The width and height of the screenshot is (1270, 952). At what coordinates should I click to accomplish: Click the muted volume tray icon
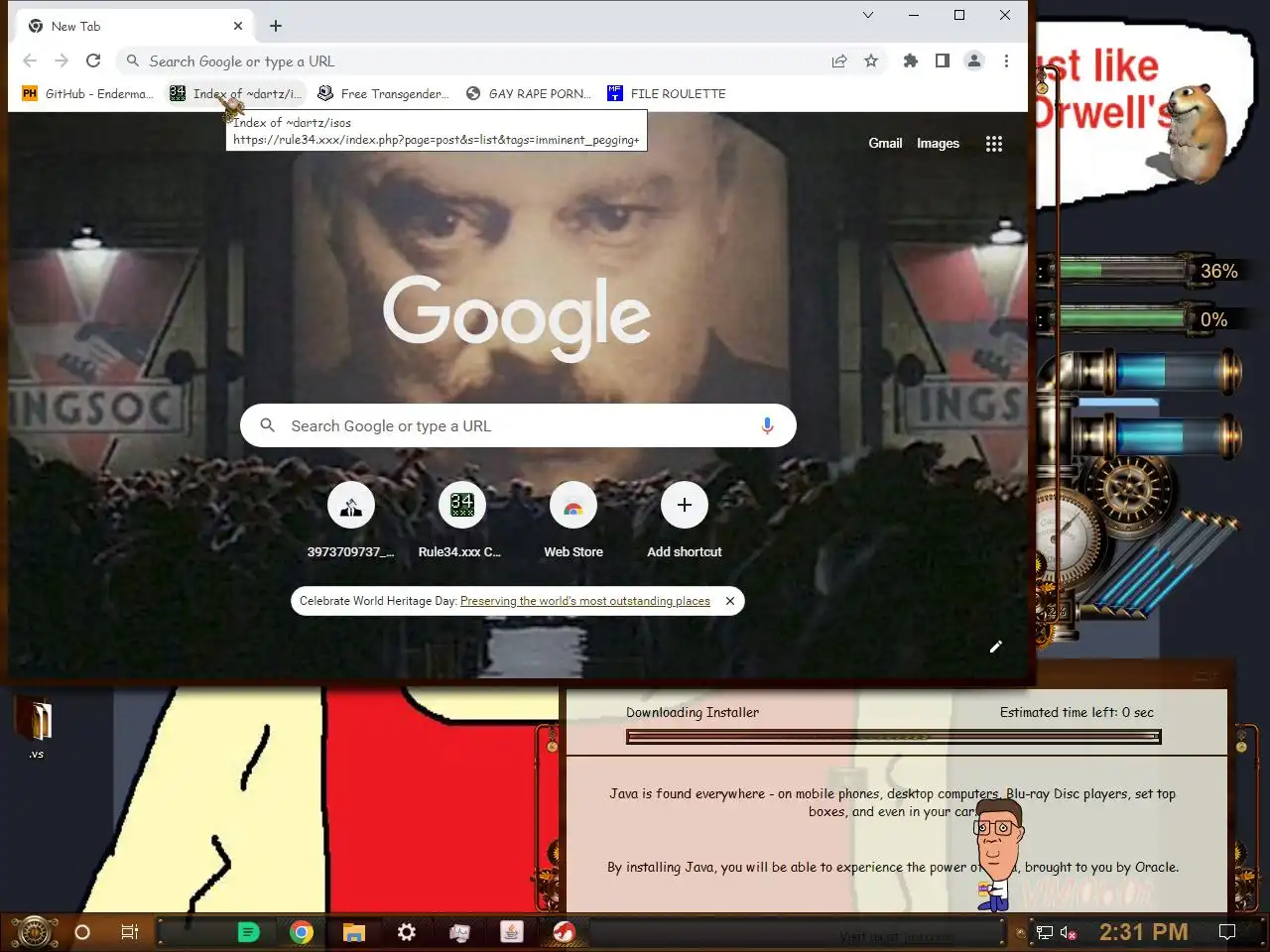click(1069, 932)
